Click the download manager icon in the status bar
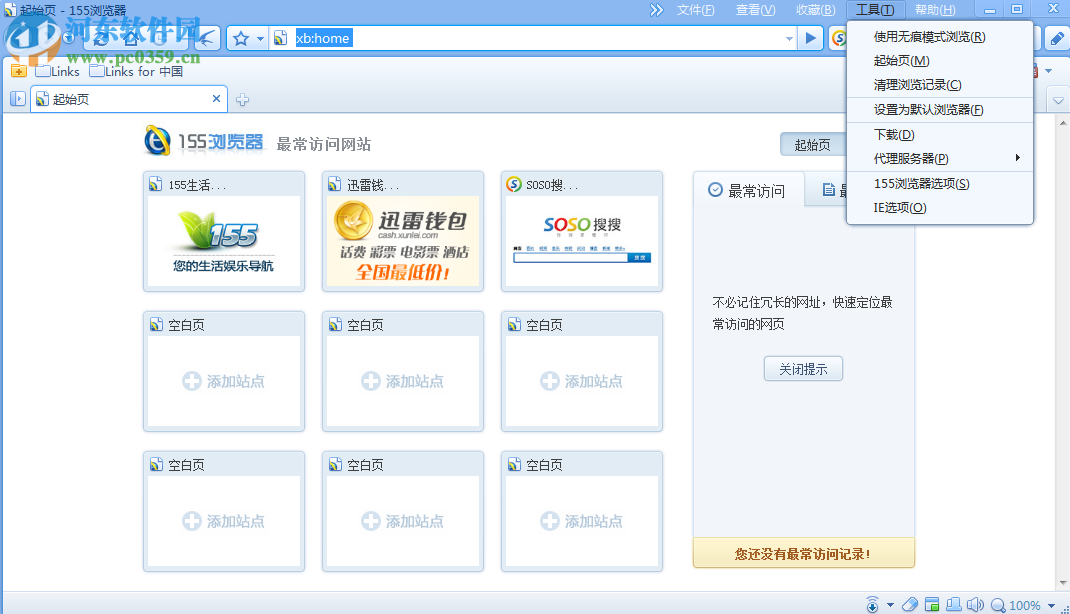 [x=872, y=604]
